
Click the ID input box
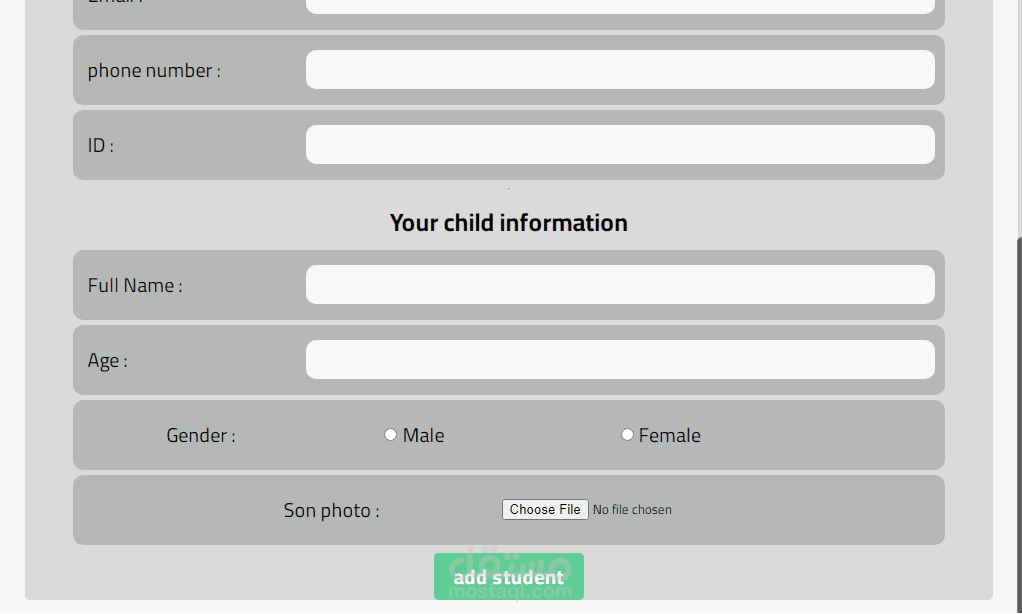(620, 145)
